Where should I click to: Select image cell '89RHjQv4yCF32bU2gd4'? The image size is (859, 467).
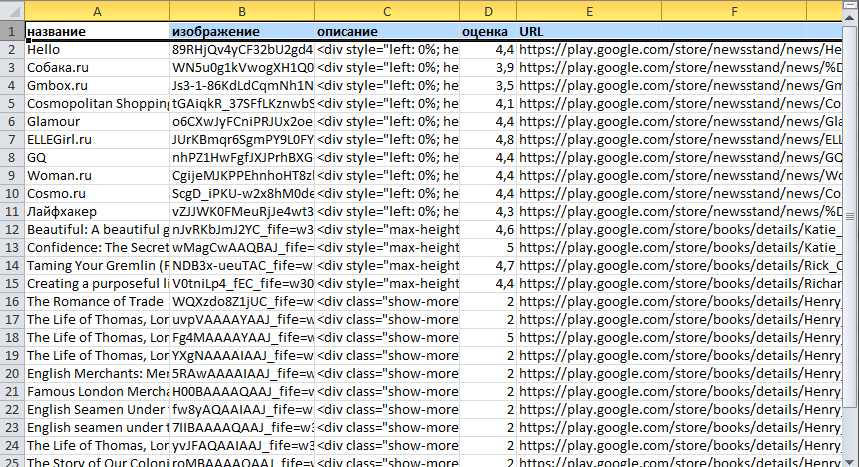pos(242,49)
